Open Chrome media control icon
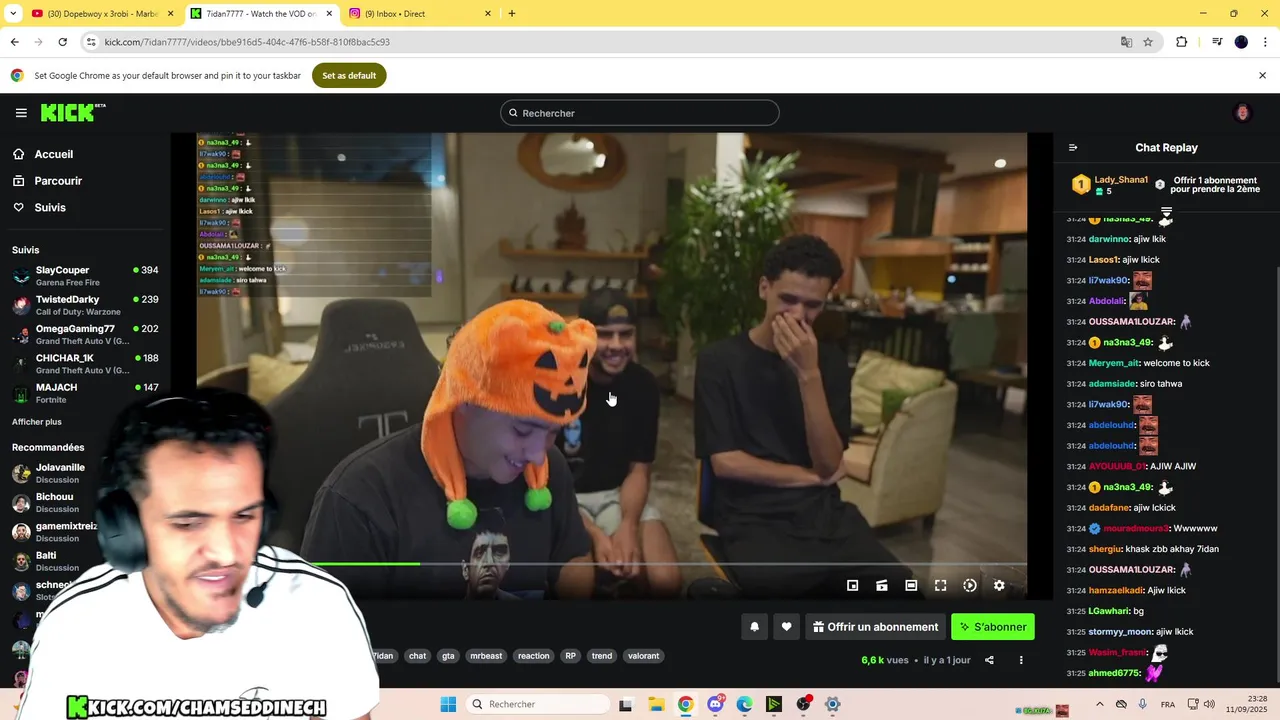Image resolution: width=1280 pixels, height=720 pixels. click(1217, 42)
